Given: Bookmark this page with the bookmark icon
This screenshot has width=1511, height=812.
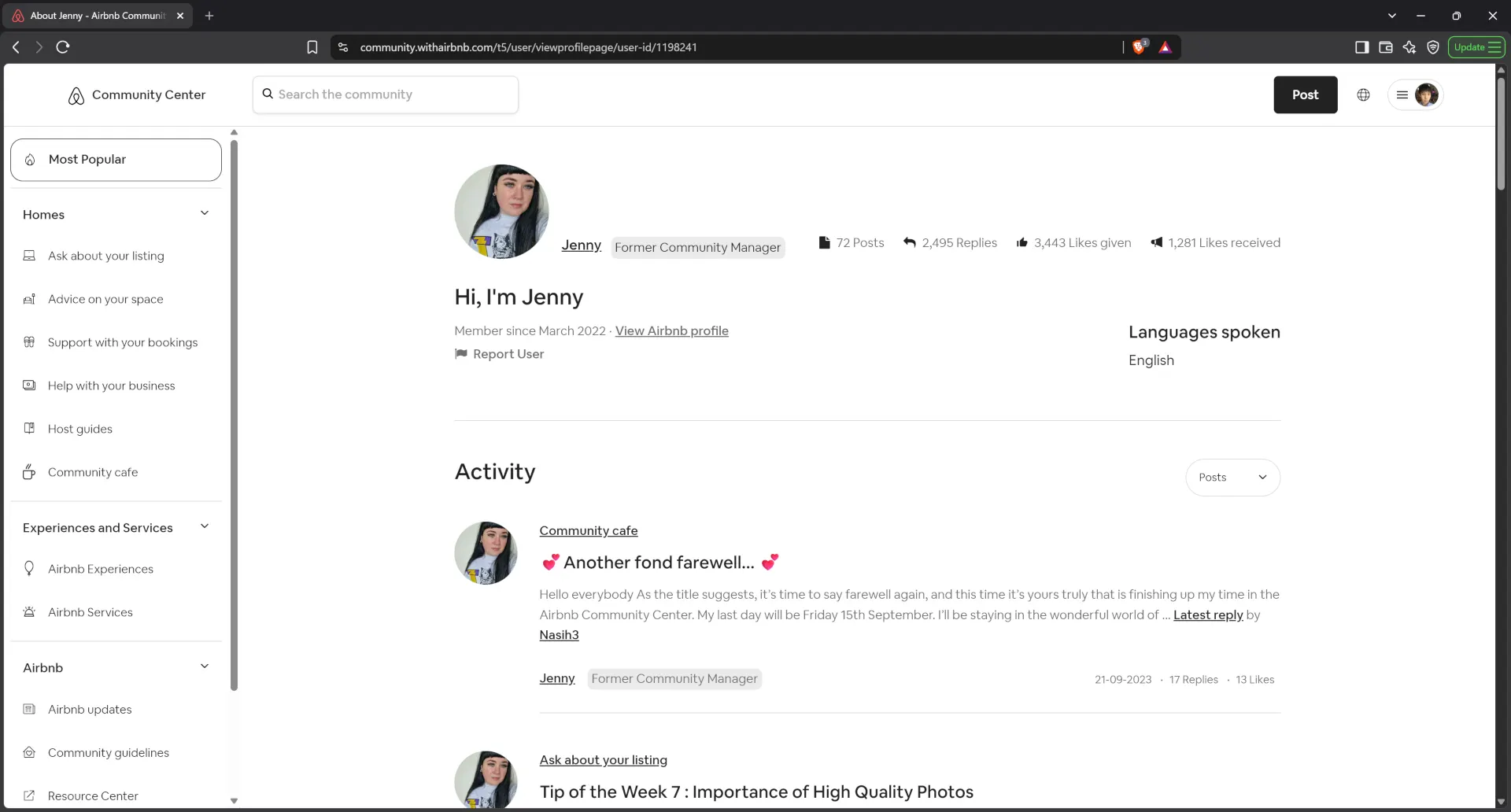Looking at the screenshot, I should pos(312,47).
